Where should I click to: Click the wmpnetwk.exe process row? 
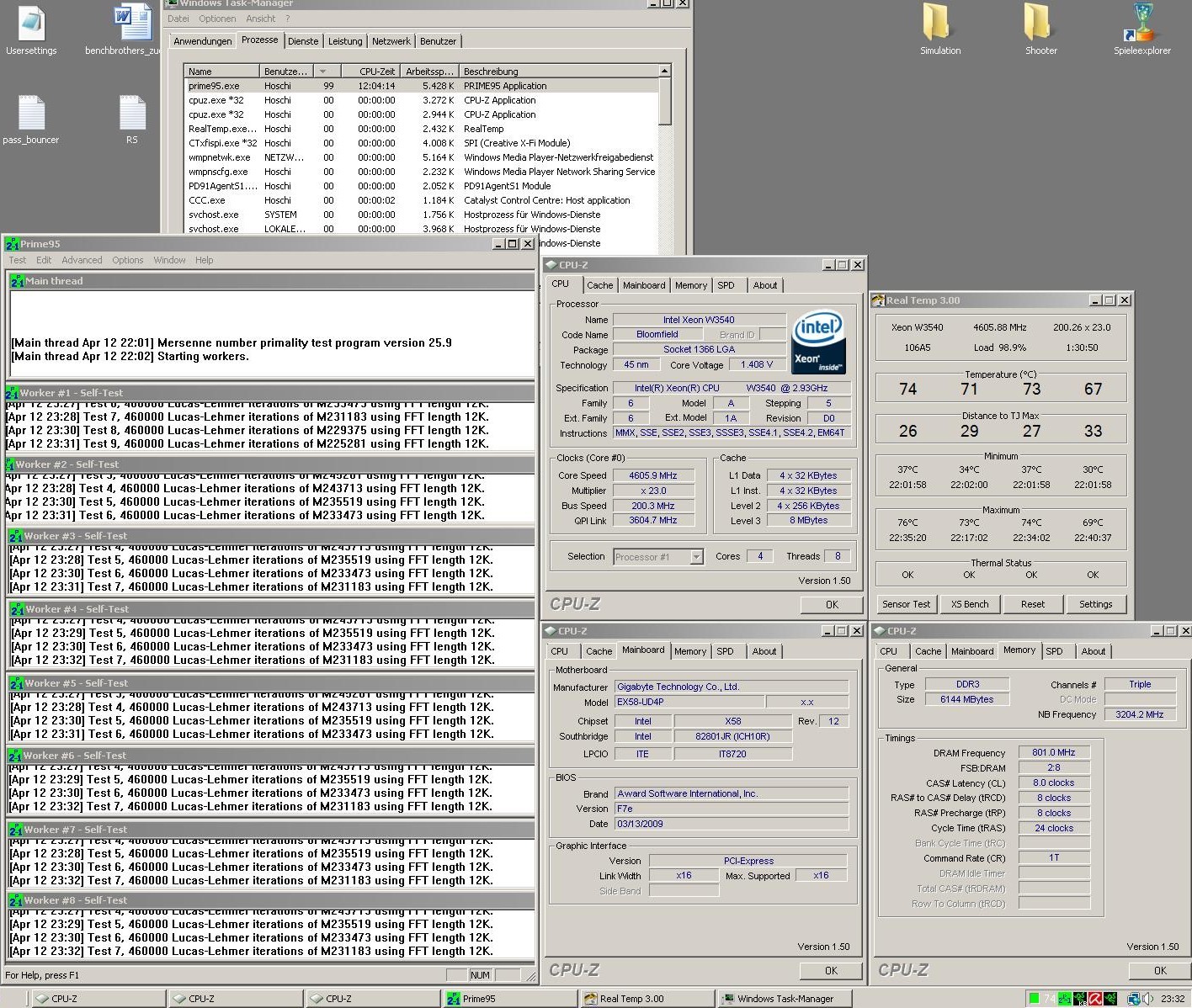(x=421, y=157)
